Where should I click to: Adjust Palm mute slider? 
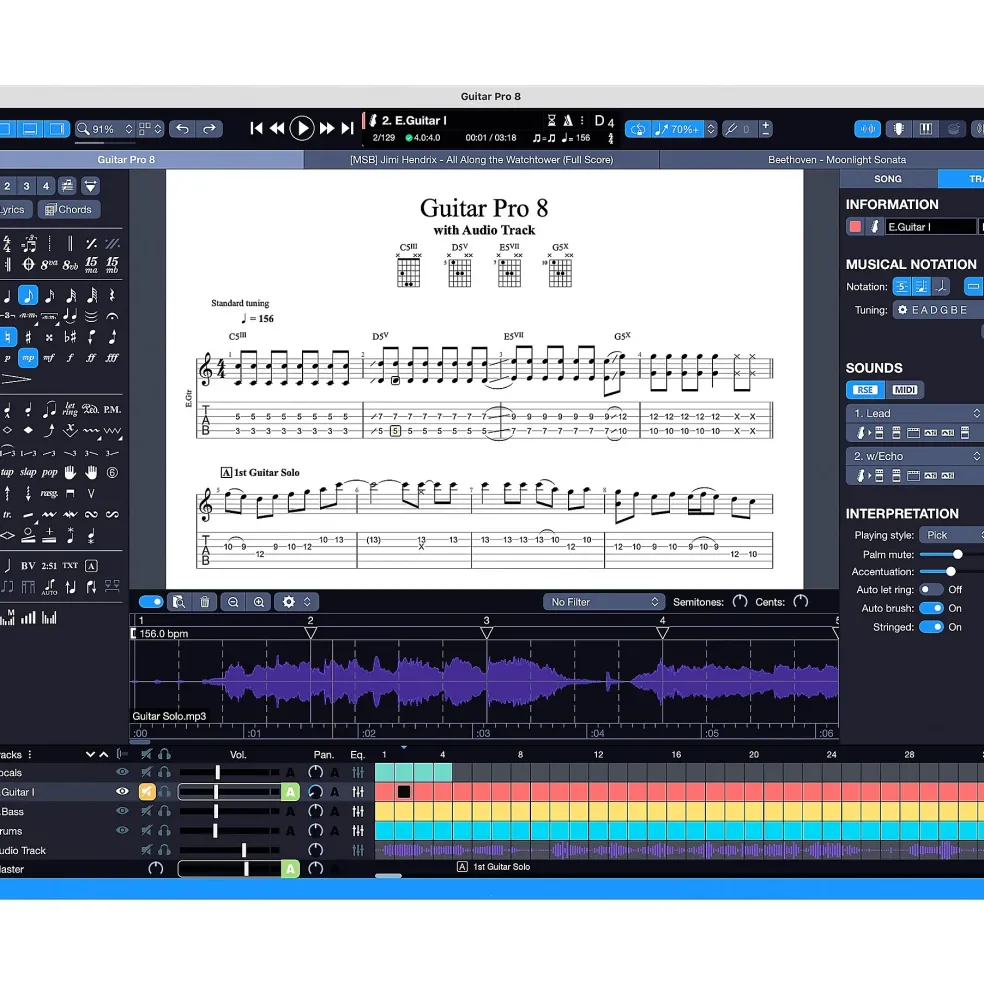coord(958,554)
